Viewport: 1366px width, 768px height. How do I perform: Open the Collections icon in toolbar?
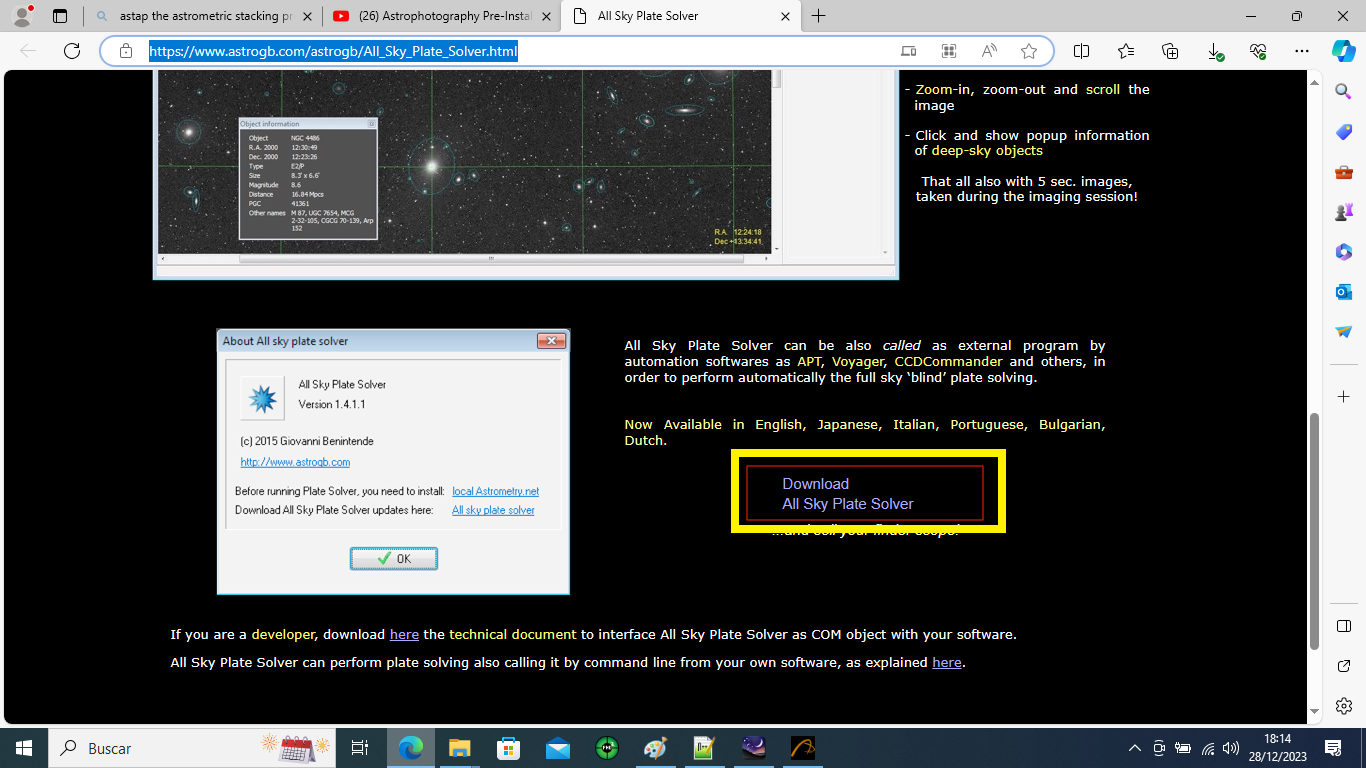1170,51
